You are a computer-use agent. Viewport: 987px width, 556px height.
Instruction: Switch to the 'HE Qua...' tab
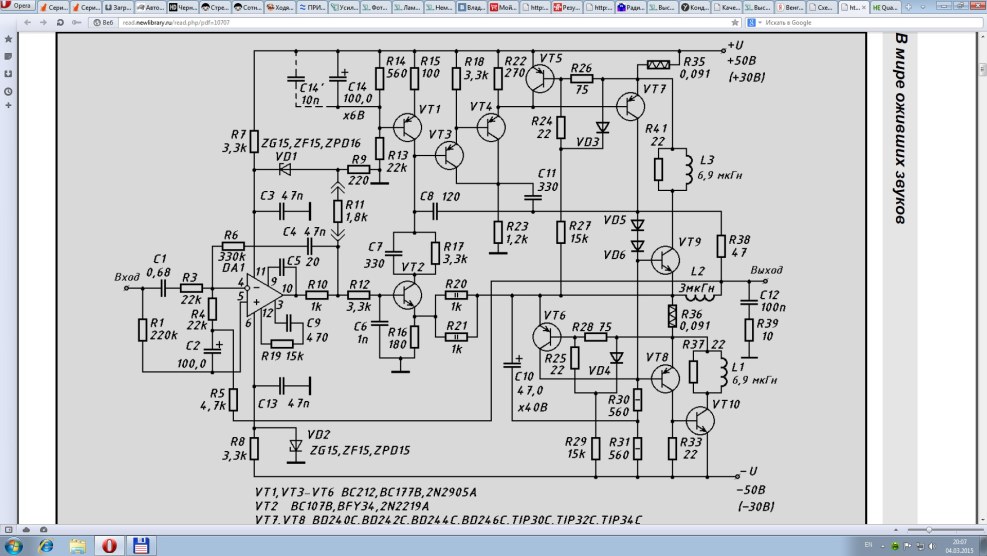point(888,6)
